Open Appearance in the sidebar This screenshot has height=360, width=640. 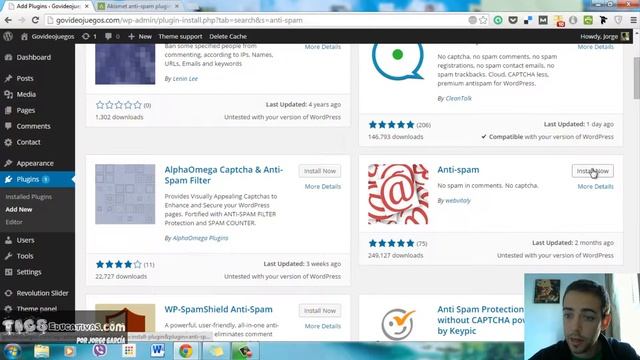click(x=35, y=163)
